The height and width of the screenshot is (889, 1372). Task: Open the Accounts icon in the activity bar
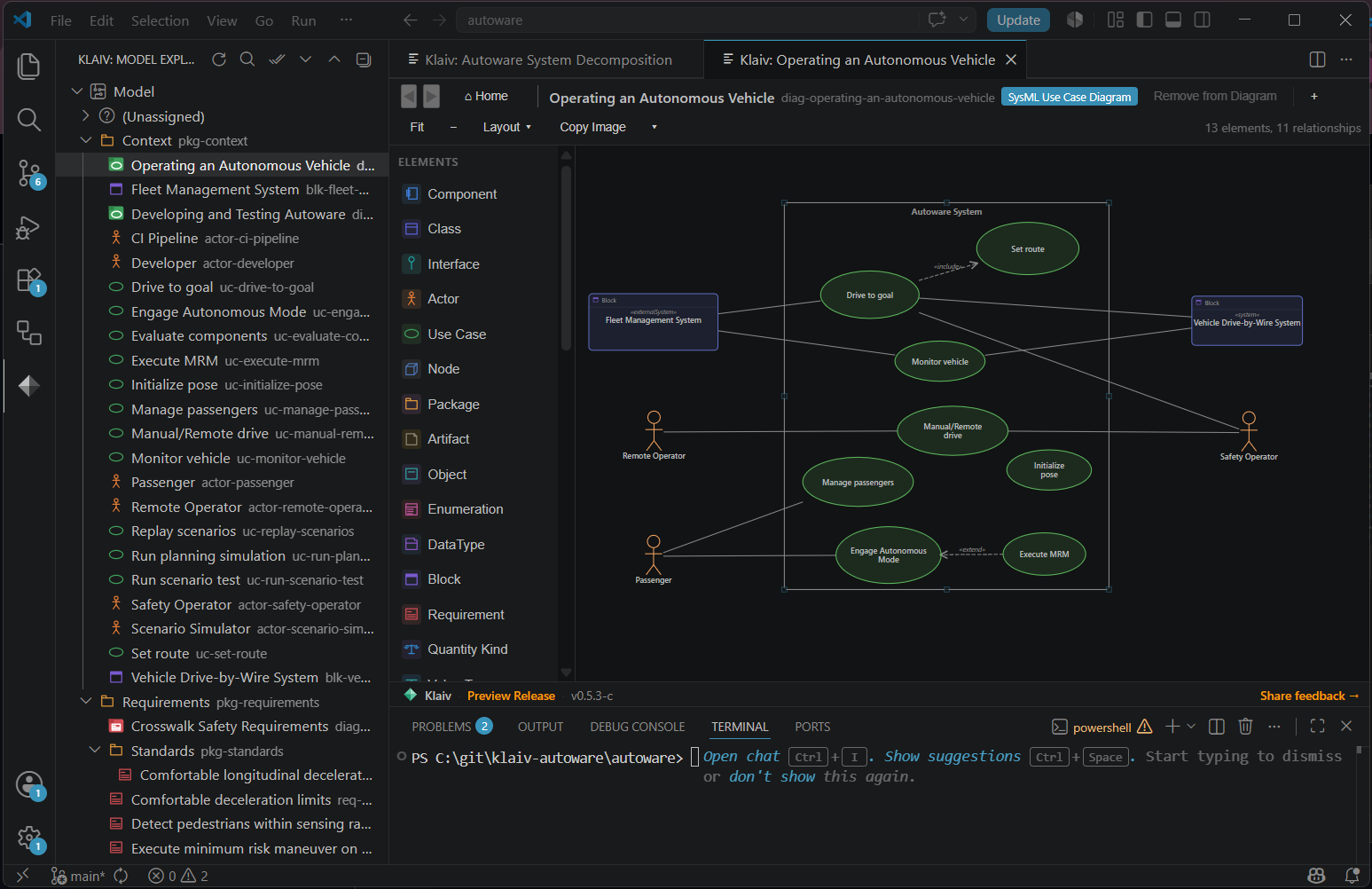28,784
